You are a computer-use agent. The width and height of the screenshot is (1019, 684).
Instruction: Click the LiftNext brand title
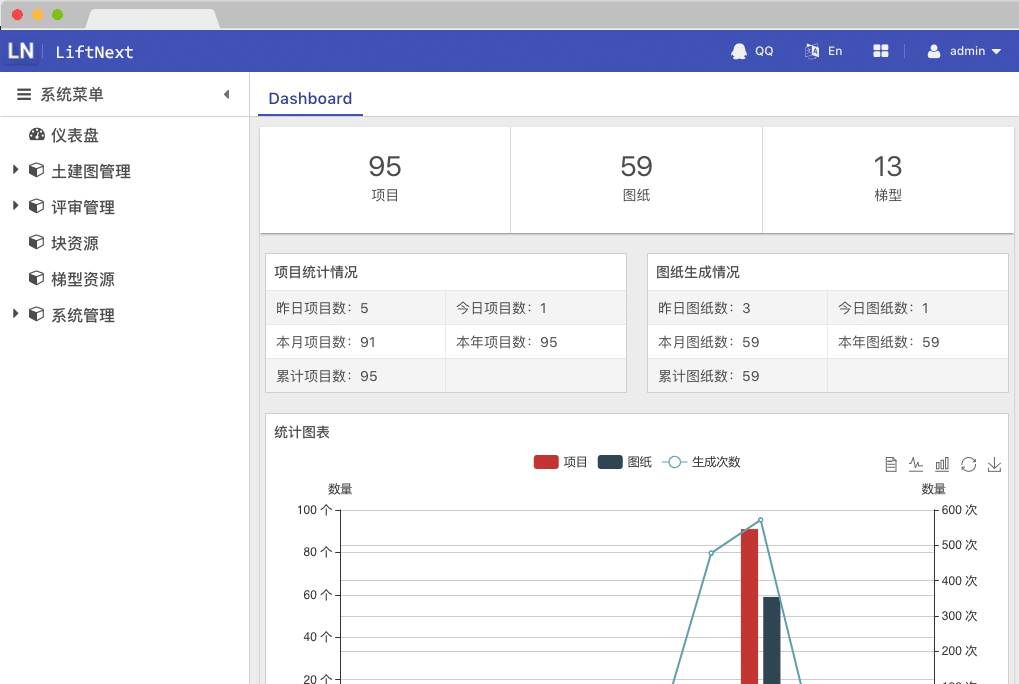[x=94, y=52]
